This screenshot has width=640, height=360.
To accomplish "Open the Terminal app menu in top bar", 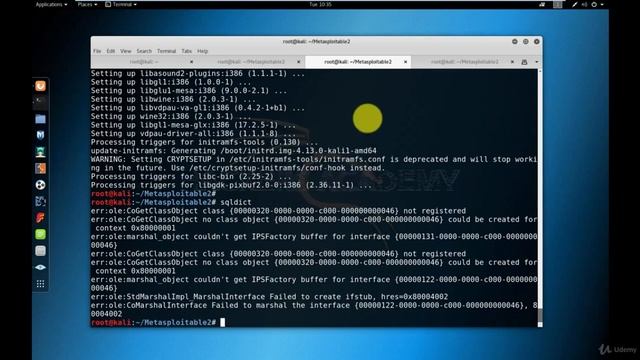I will (x=121, y=4).
